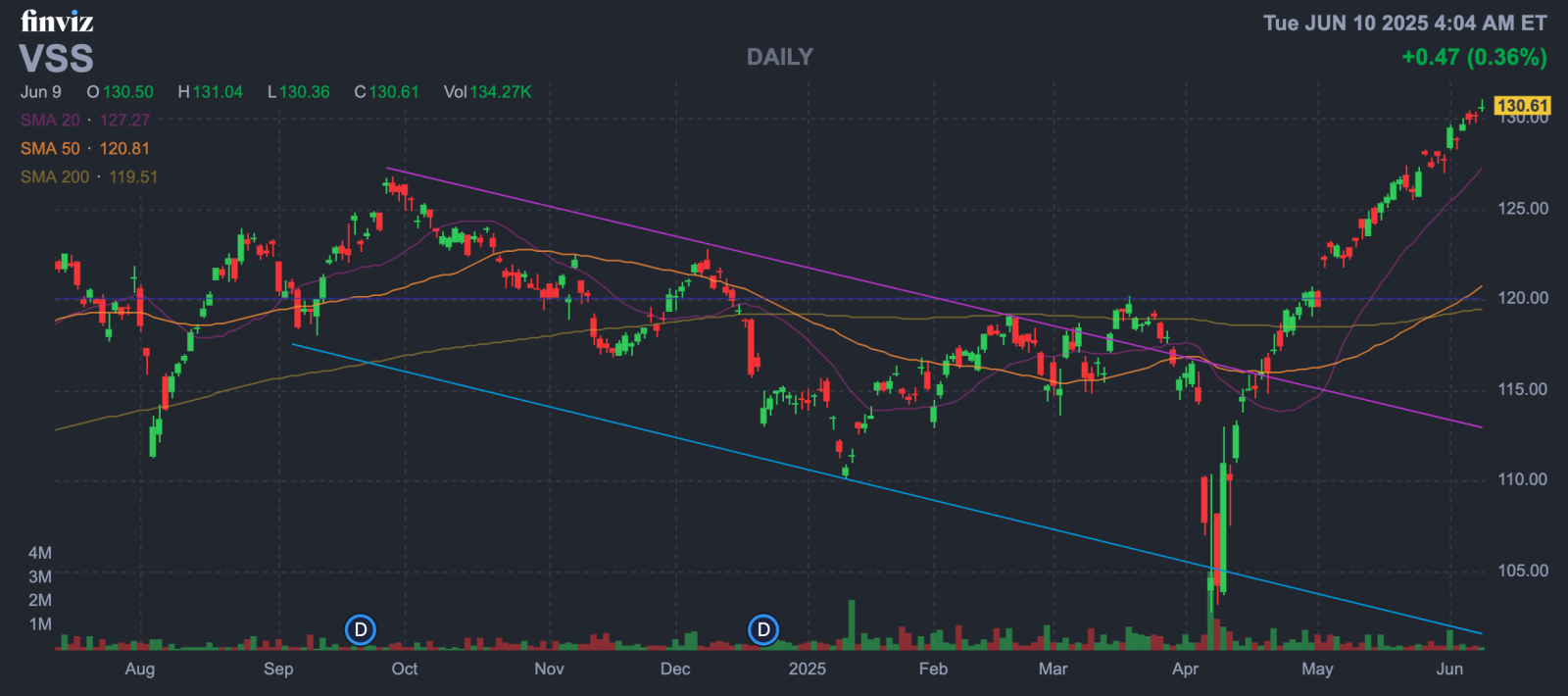This screenshot has width=1568, height=696.
Task: Click the 2025 date axis label
Action: pos(808,669)
